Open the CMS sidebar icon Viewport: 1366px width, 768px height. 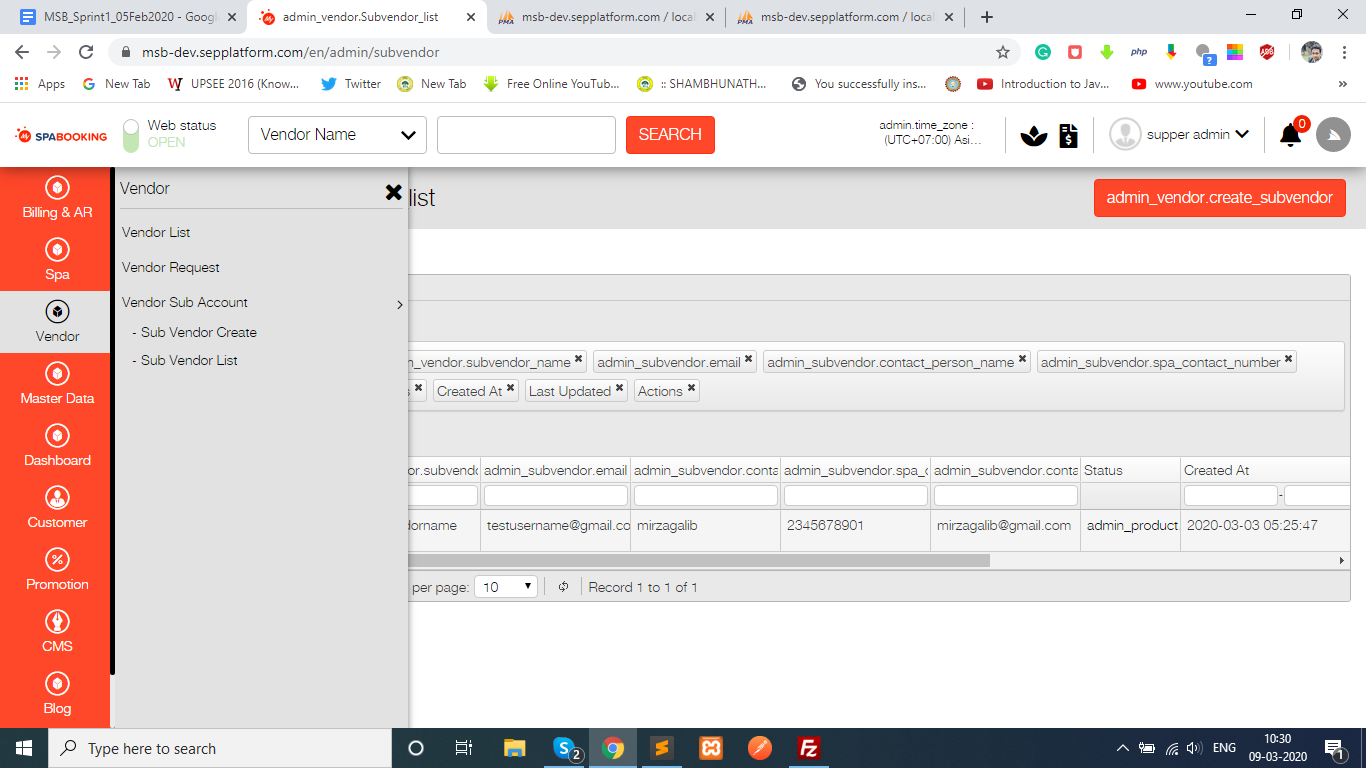pyautogui.click(x=57, y=622)
